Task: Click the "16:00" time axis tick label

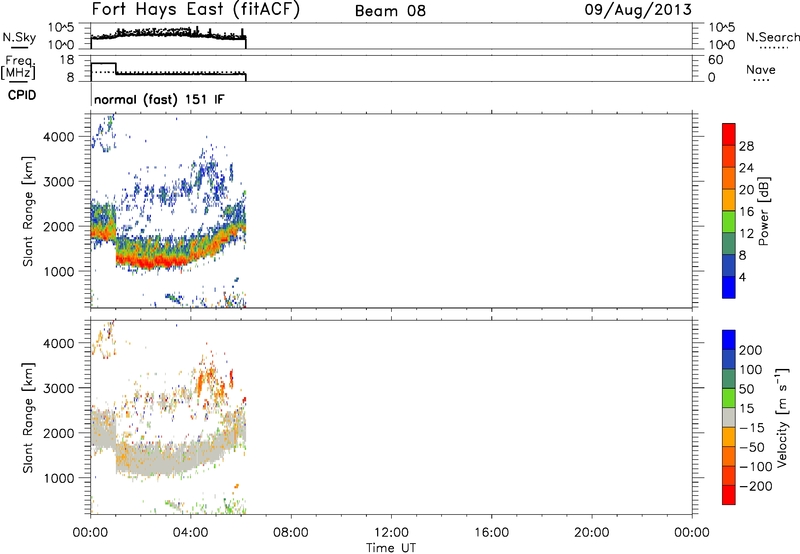Action: pyautogui.click(x=491, y=533)
